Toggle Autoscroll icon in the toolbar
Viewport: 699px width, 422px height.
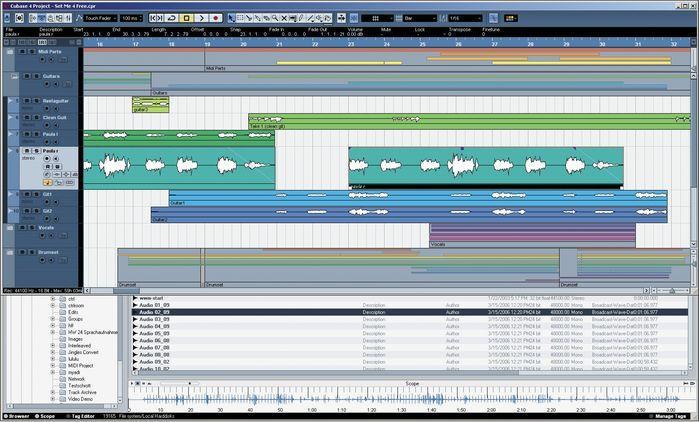pyautogui.click(x=341, y=18)
